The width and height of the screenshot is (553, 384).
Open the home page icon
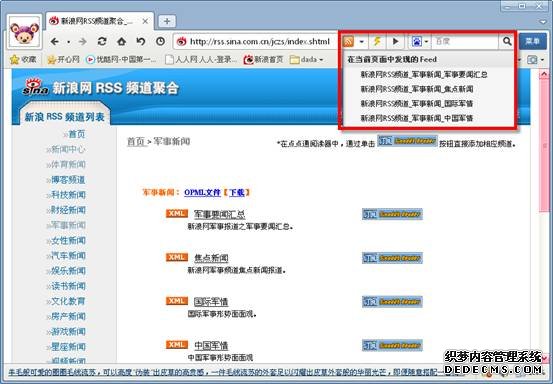[122, 42]
